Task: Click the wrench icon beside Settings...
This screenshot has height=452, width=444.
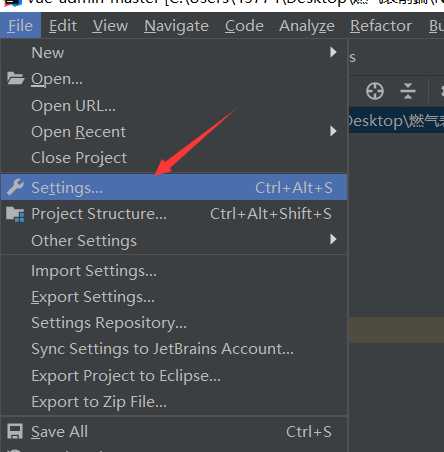Action: [15, 187]
